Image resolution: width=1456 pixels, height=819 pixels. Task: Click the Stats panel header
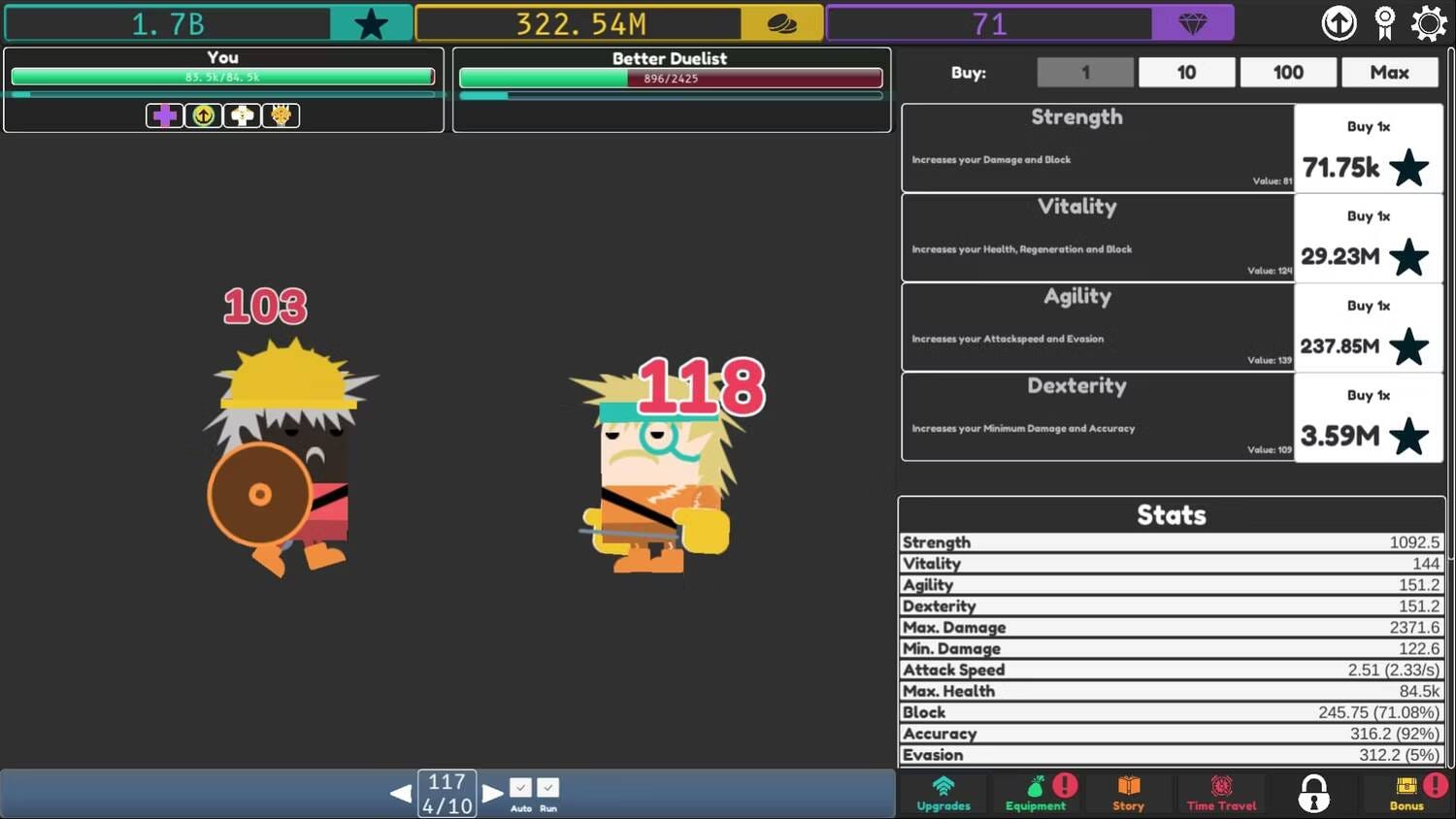1172,514
